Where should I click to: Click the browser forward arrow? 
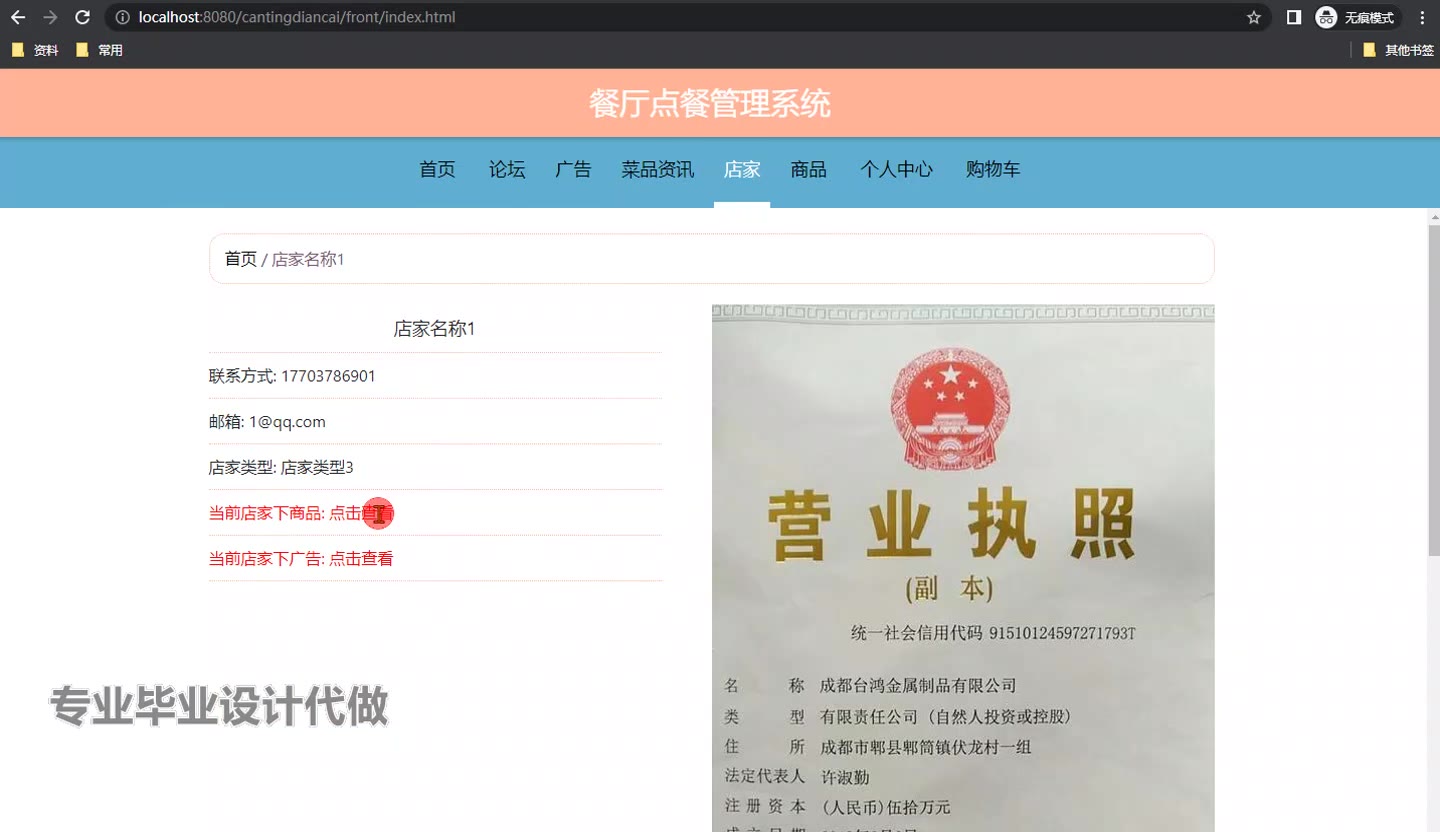pyautogui.click(x=50, y=17)
